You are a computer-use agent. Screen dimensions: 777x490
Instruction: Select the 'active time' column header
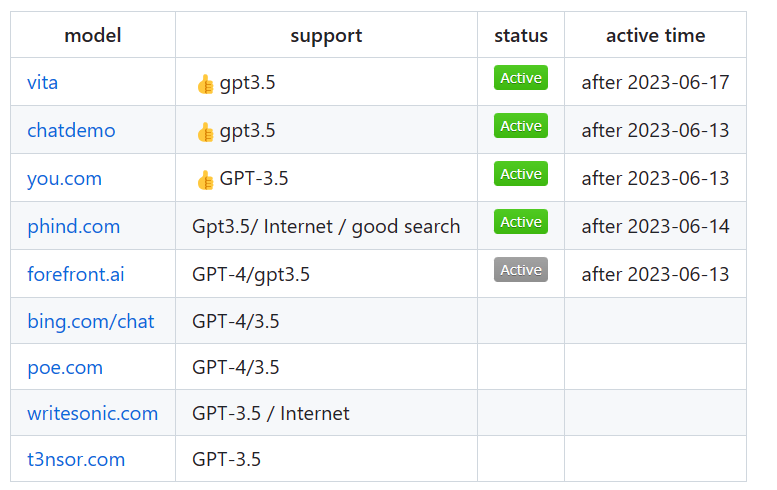[655, 36]
